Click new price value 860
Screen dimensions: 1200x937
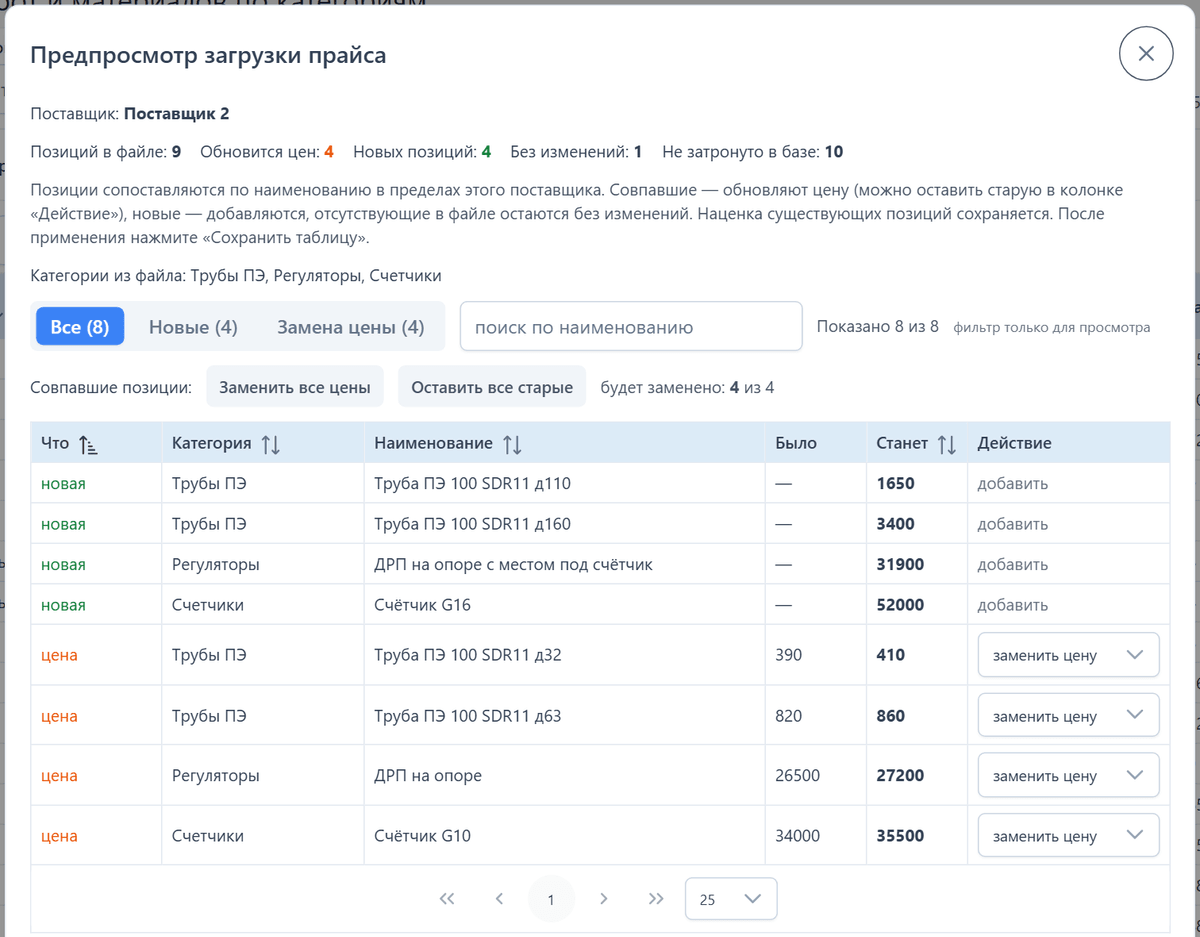coord(890,716)
